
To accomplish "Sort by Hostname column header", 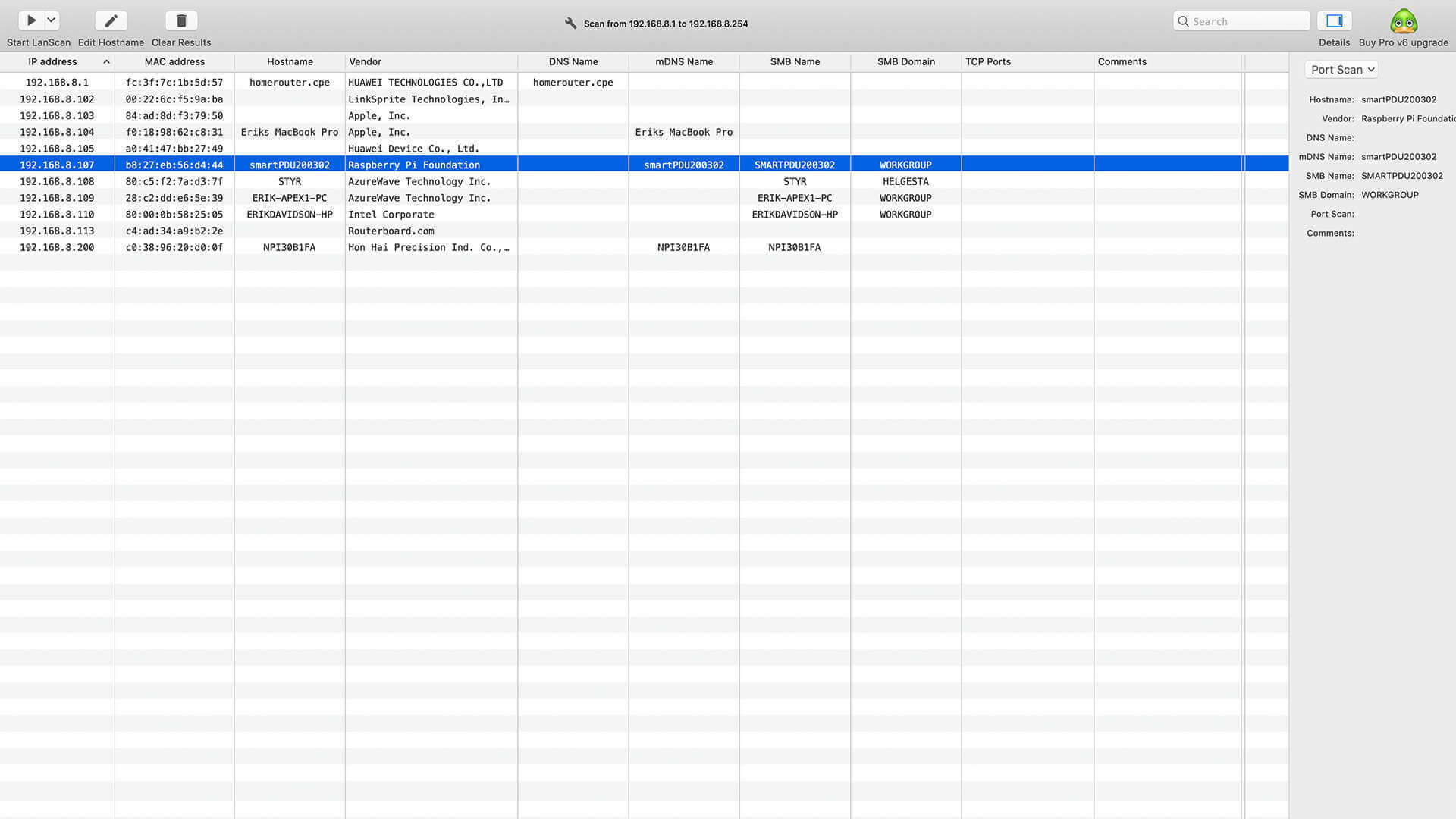I will (x=290, y=62).
